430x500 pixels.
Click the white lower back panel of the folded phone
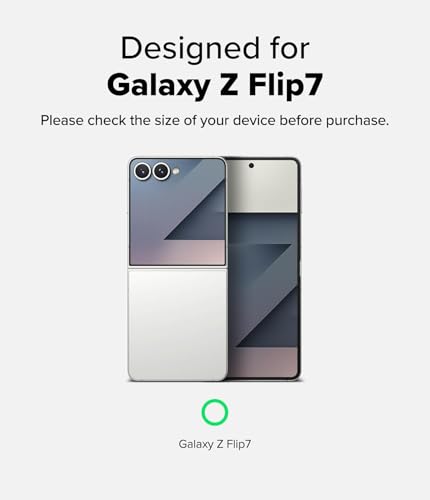pyautogui.click(x=178, y=325)
